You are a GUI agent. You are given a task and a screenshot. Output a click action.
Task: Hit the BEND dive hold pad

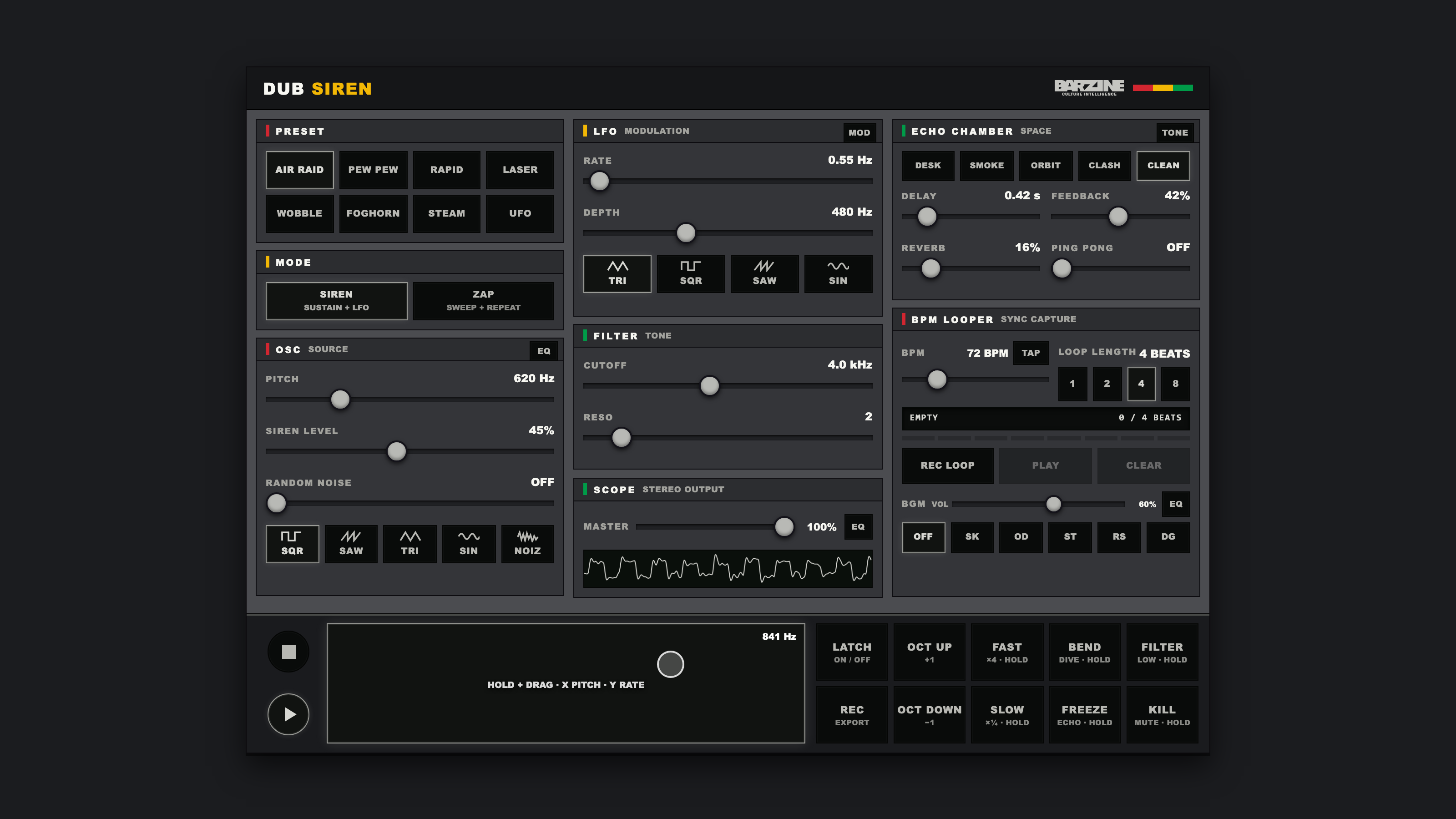click(1085, 652)
